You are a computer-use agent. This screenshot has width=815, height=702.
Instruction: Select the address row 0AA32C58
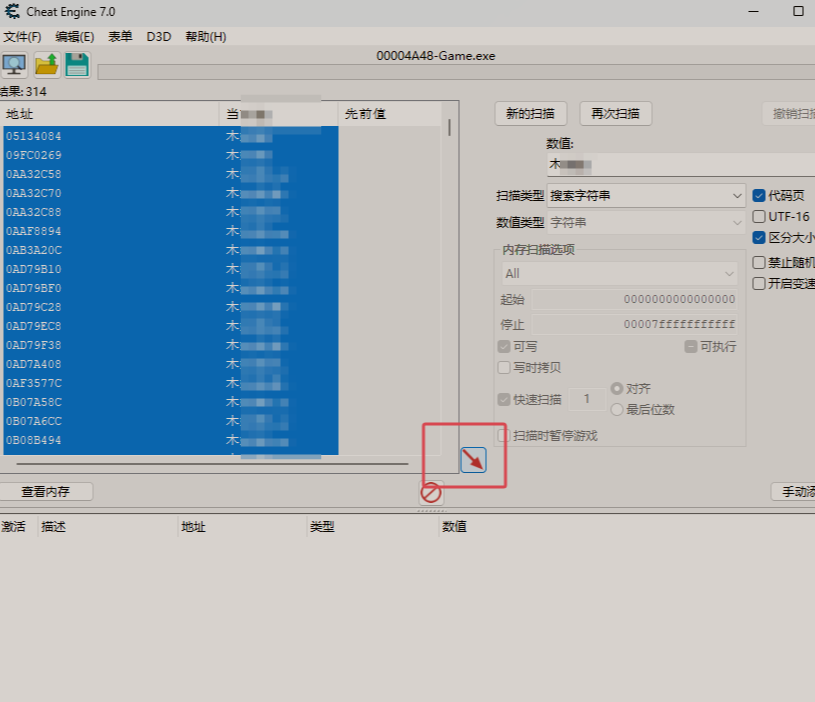[x=171, y=174]
